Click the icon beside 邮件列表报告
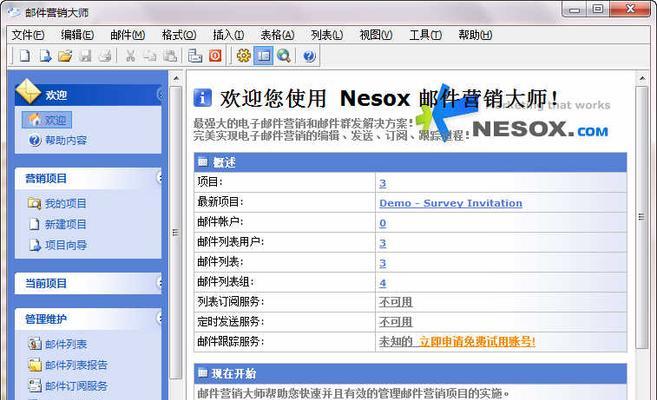The width and height of the screenshot is (657, 400). coord(35,365)
